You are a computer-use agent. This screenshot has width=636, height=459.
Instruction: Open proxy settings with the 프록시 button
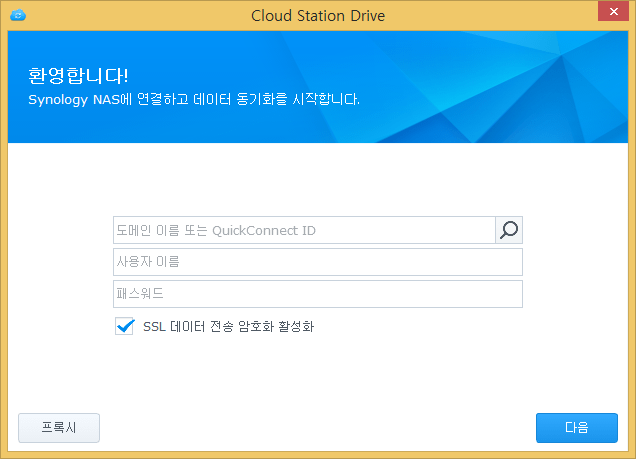(59, 428)
